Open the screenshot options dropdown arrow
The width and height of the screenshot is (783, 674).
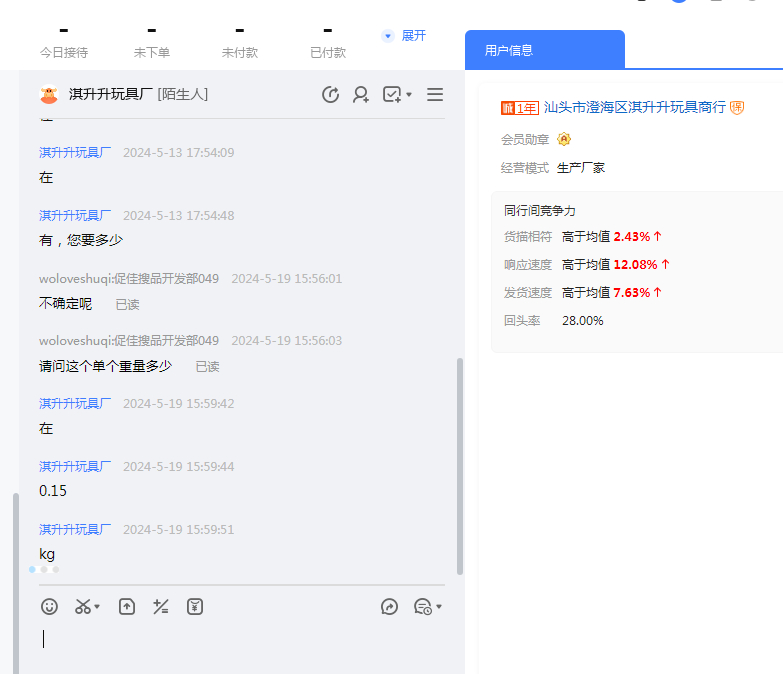(97, 607)
